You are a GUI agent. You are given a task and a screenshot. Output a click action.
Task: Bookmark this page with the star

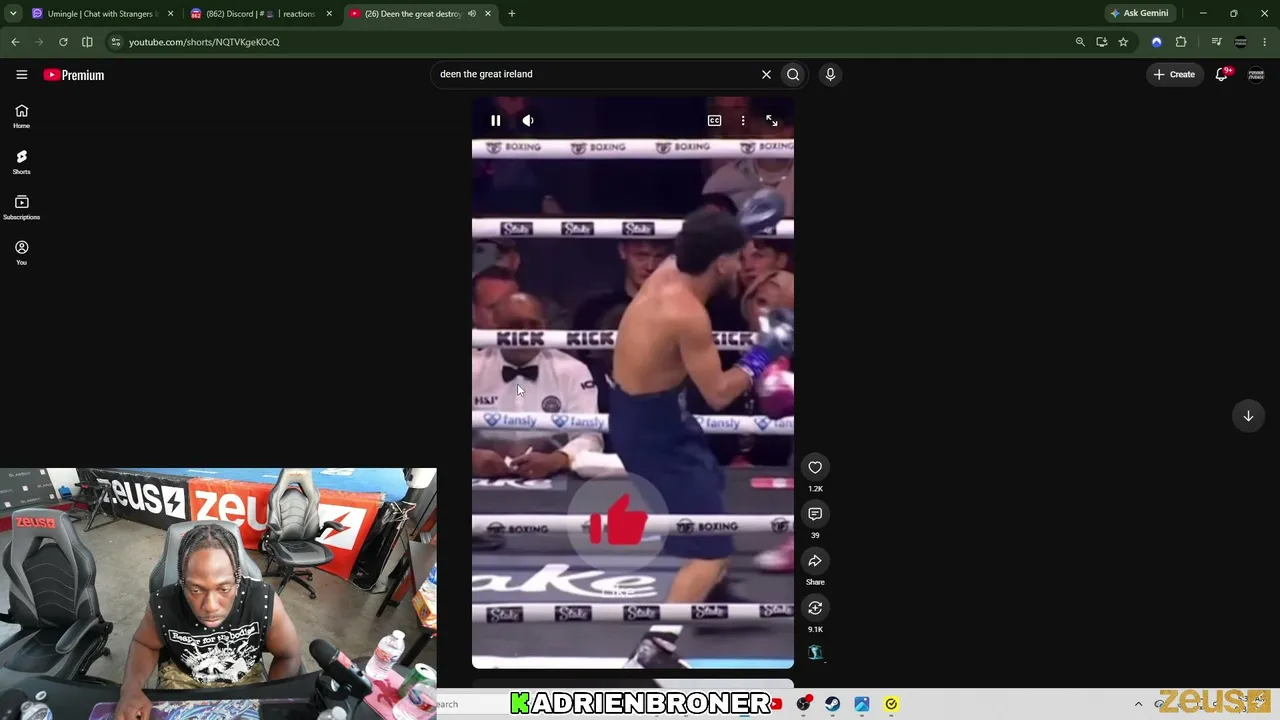[x=1123, y=42]
